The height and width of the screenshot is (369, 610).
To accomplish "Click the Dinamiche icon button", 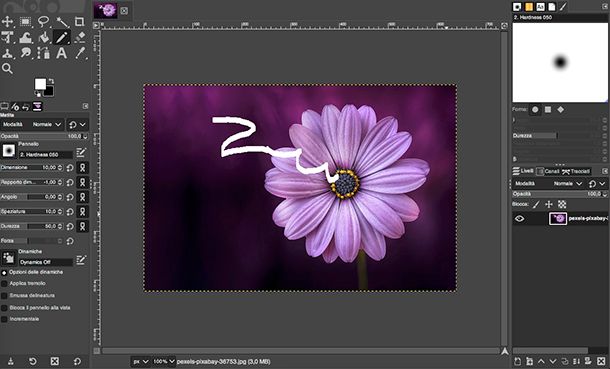I will coord(9,258).
